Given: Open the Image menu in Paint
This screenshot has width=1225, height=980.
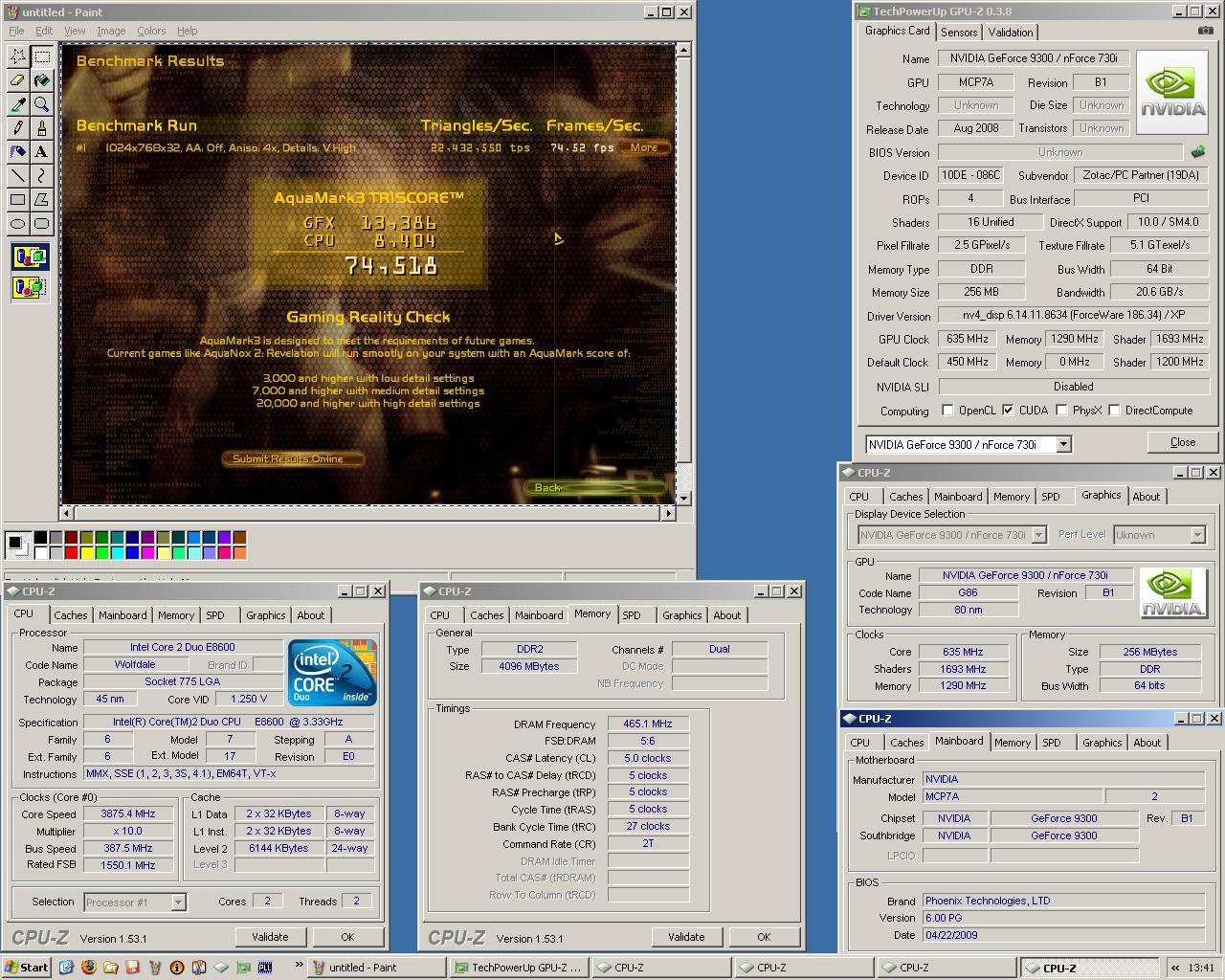Looking at the screenshot, I should 111,31.
